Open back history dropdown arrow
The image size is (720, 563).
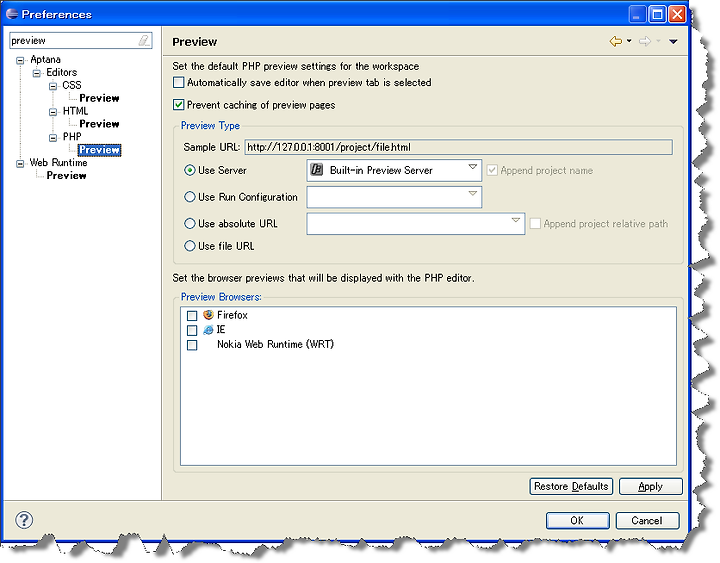pyautogui.click(x=629, y=41)
